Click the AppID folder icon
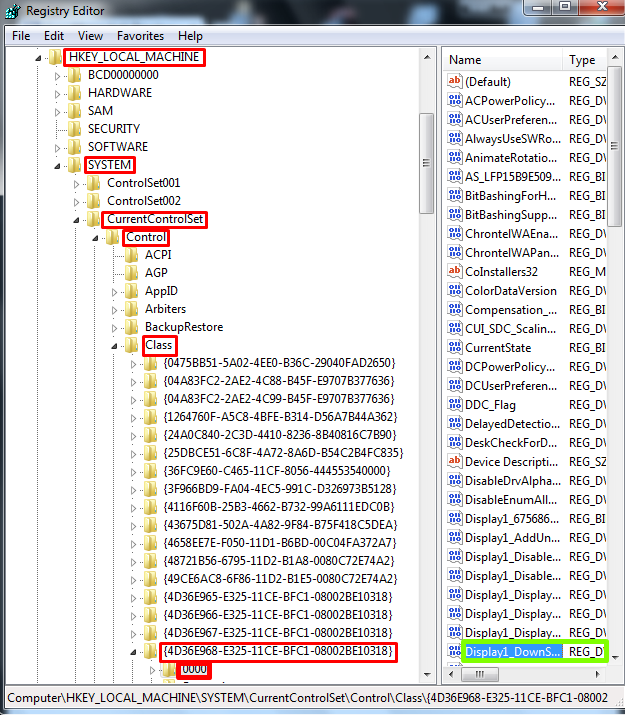Viewport: 625px width, 715px height. click(x=131, y=291)
